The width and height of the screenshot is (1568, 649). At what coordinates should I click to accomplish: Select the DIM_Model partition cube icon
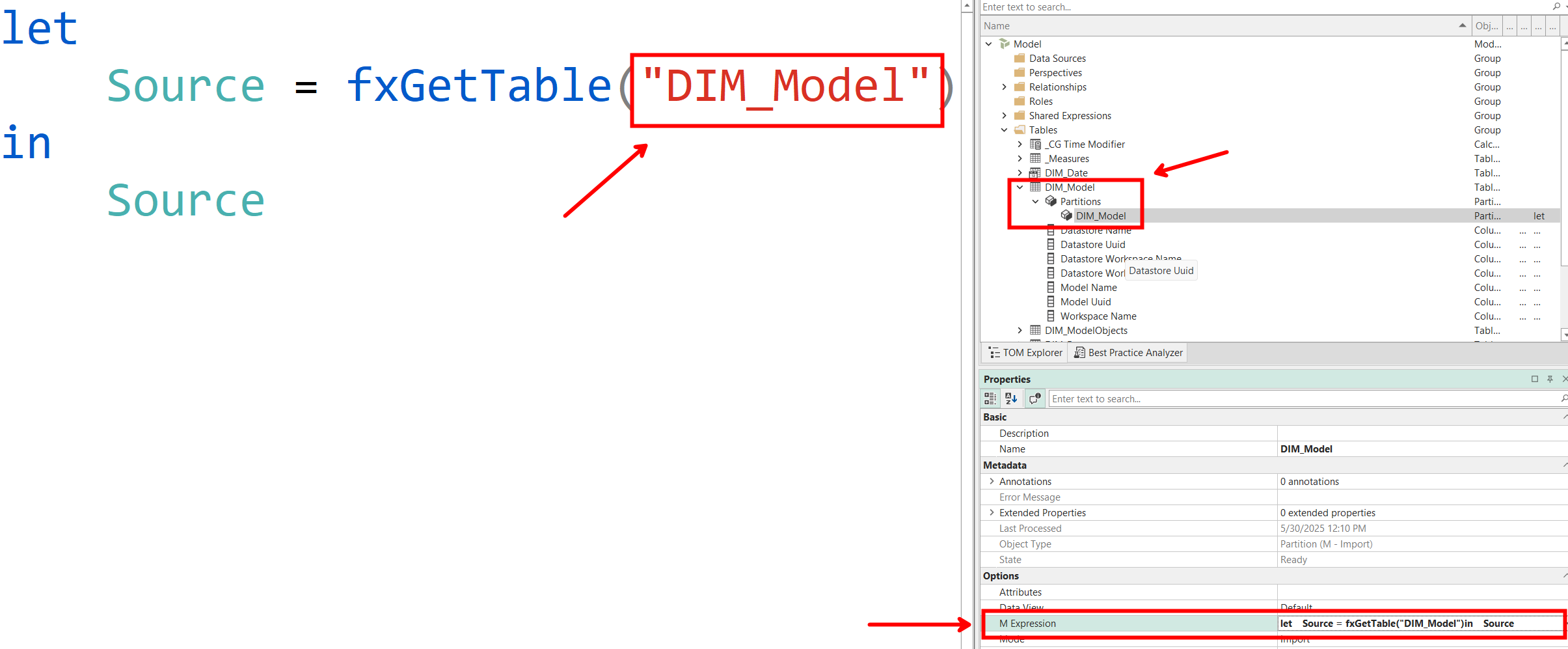1066,215
